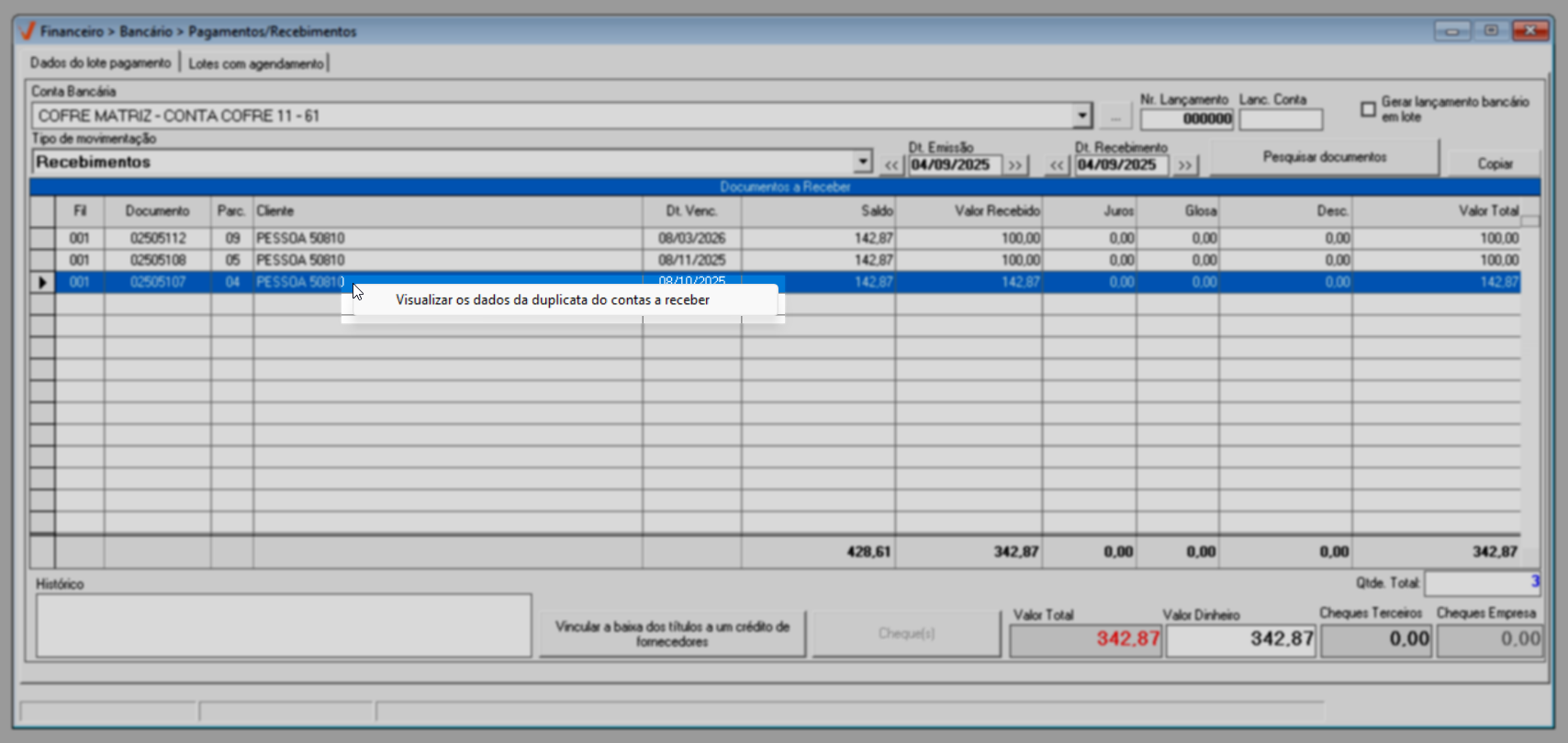
Task: Click the previous emission date arrow button
Action: [x=890, y=165]
